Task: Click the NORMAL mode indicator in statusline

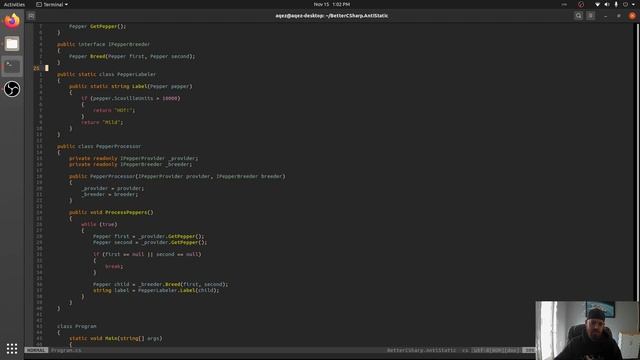Action: point(36,350)
